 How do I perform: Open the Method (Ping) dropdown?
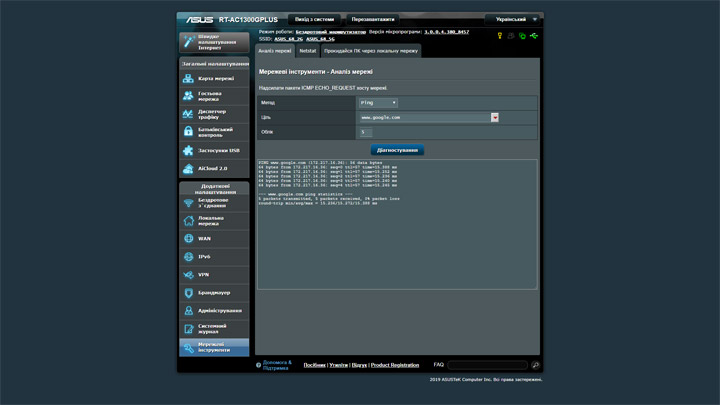(x=378, y=103)
